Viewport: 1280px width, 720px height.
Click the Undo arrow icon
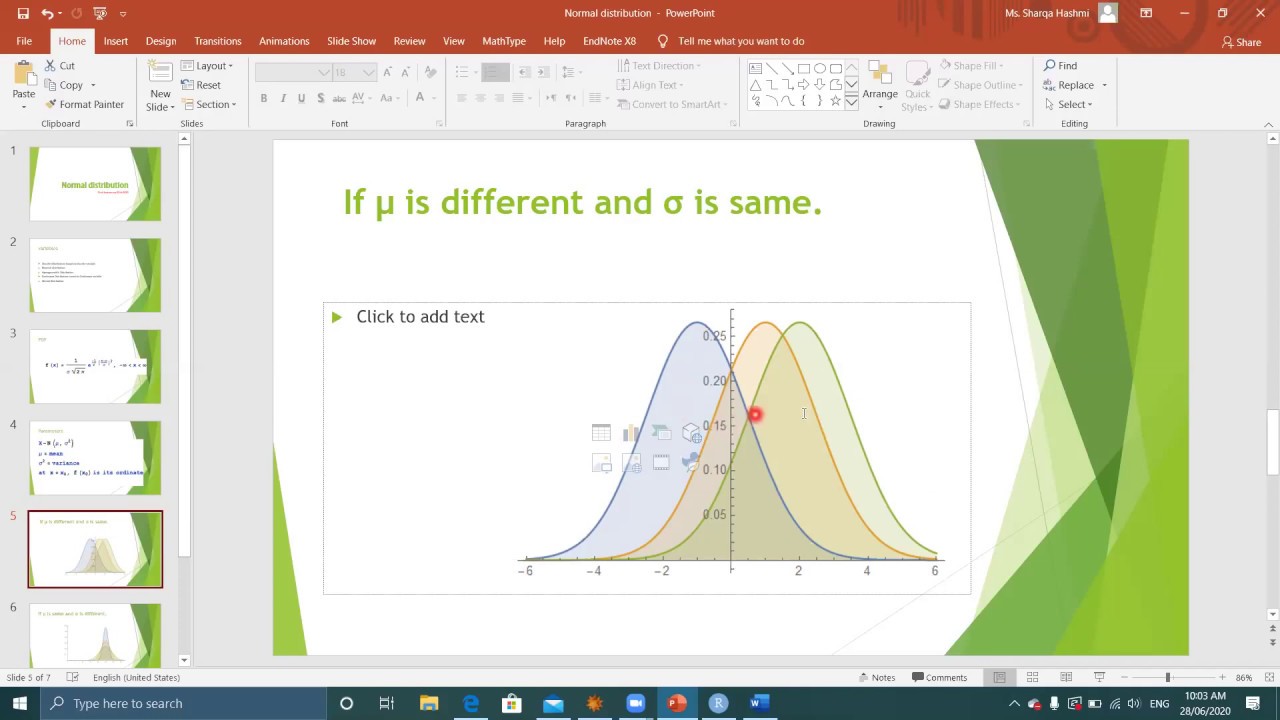pos(48,13)
